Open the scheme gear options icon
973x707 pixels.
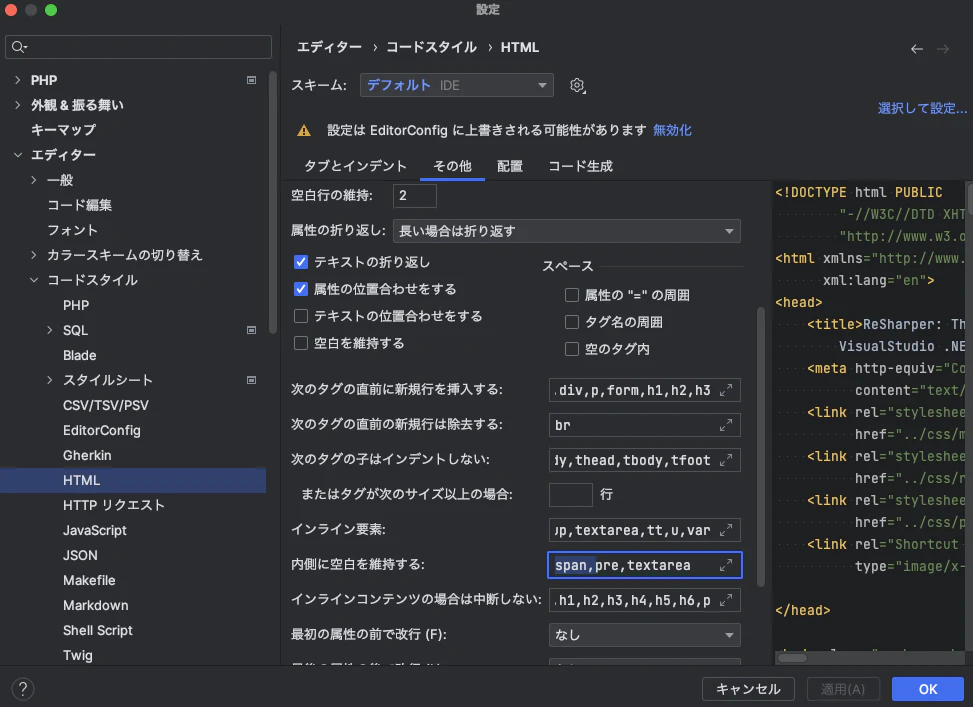click(x=577, y=86)
